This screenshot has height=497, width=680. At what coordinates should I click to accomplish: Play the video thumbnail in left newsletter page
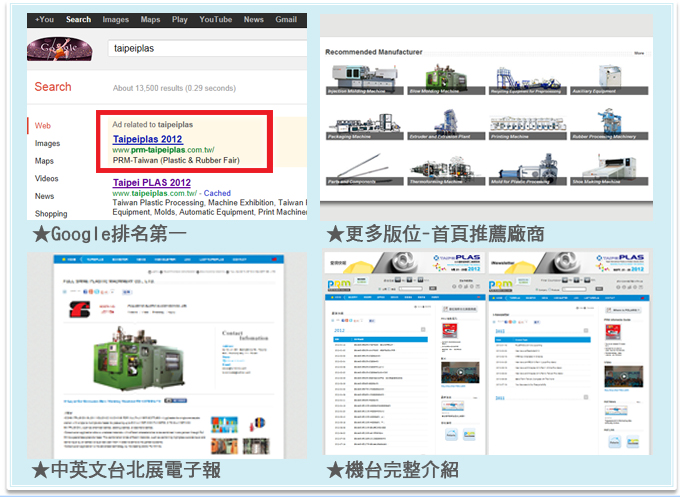pyautogui.click(x=460, y=373)
